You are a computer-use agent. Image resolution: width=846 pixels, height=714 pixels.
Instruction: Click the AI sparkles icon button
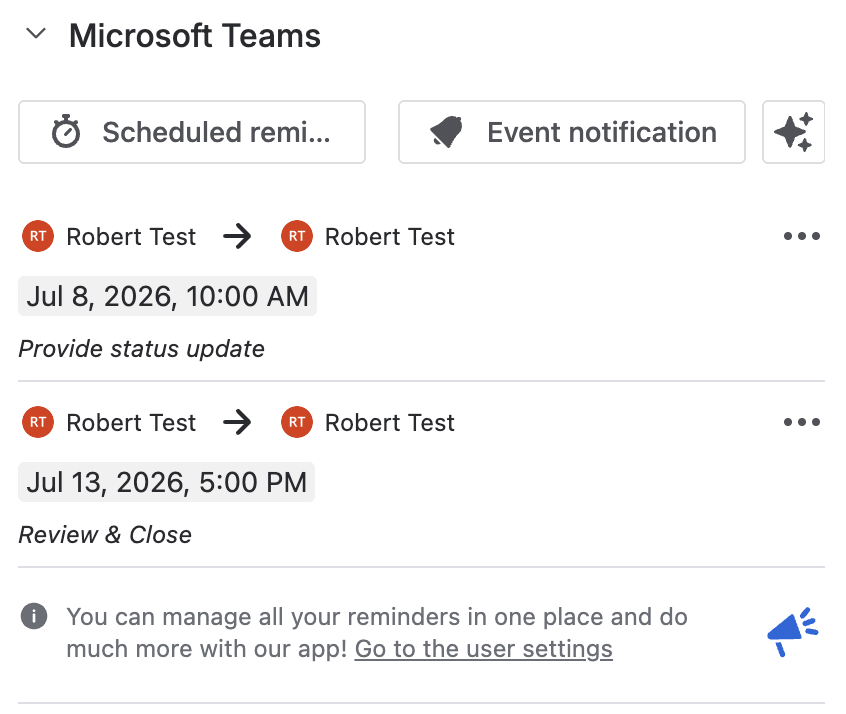coord(793,132)
